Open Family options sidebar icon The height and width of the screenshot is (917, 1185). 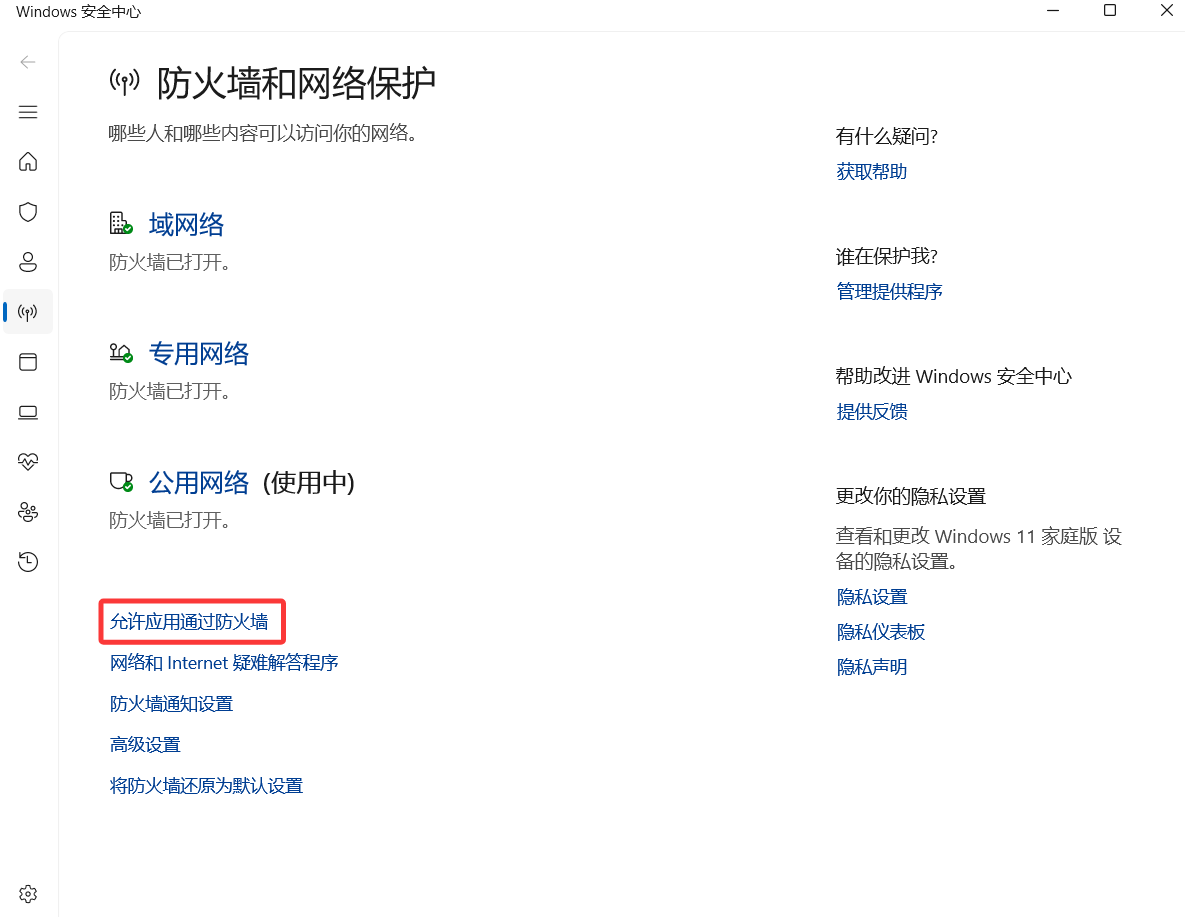coord(28,512)
